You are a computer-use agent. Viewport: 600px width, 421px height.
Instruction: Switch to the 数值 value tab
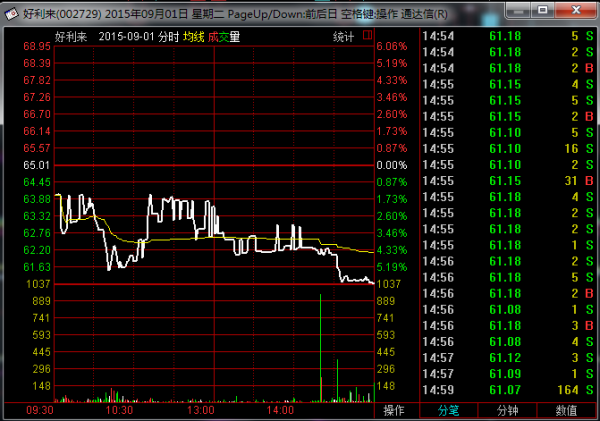click(566, 410)
